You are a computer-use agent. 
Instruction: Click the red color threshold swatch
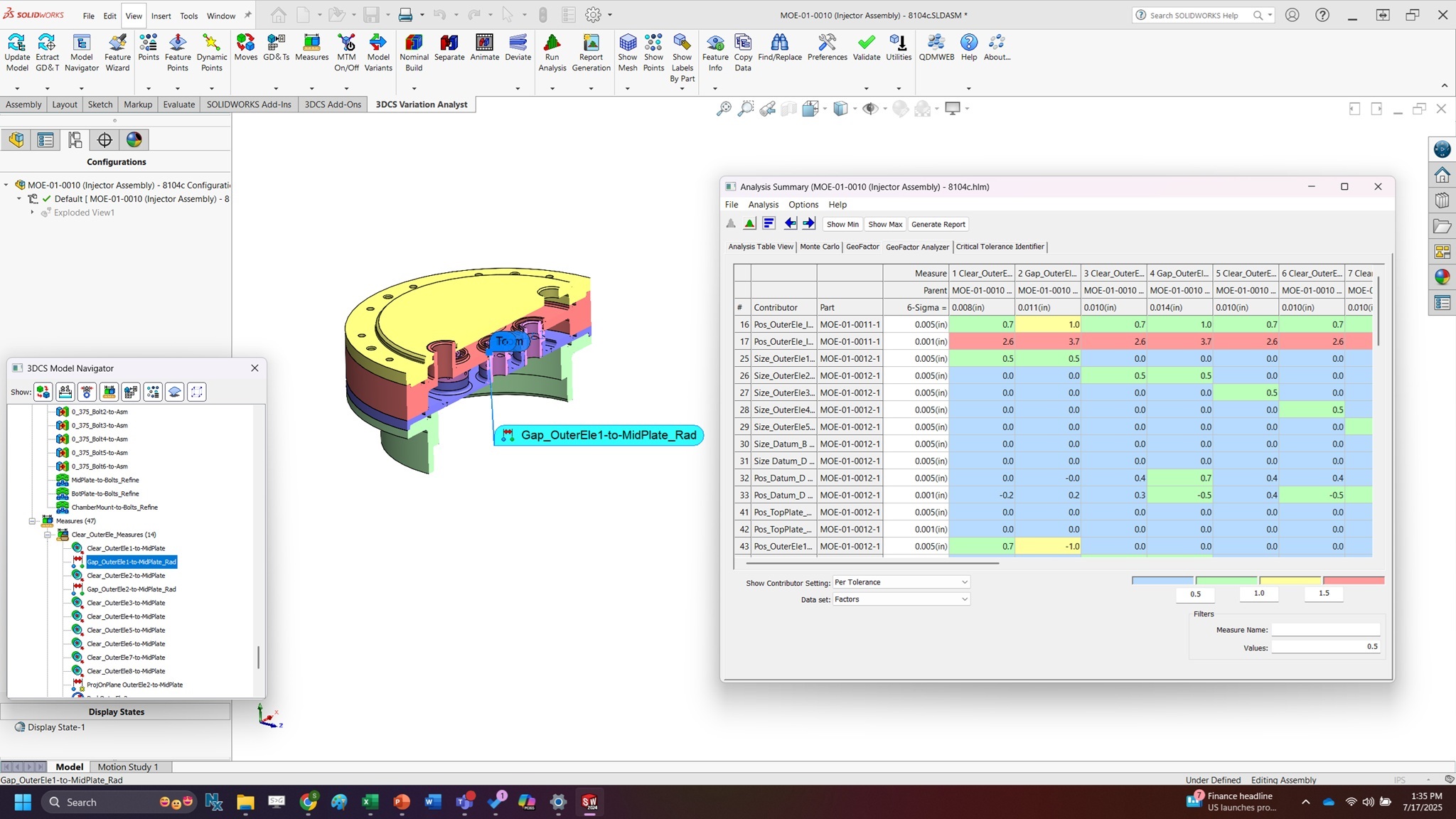click(1353, 581)
